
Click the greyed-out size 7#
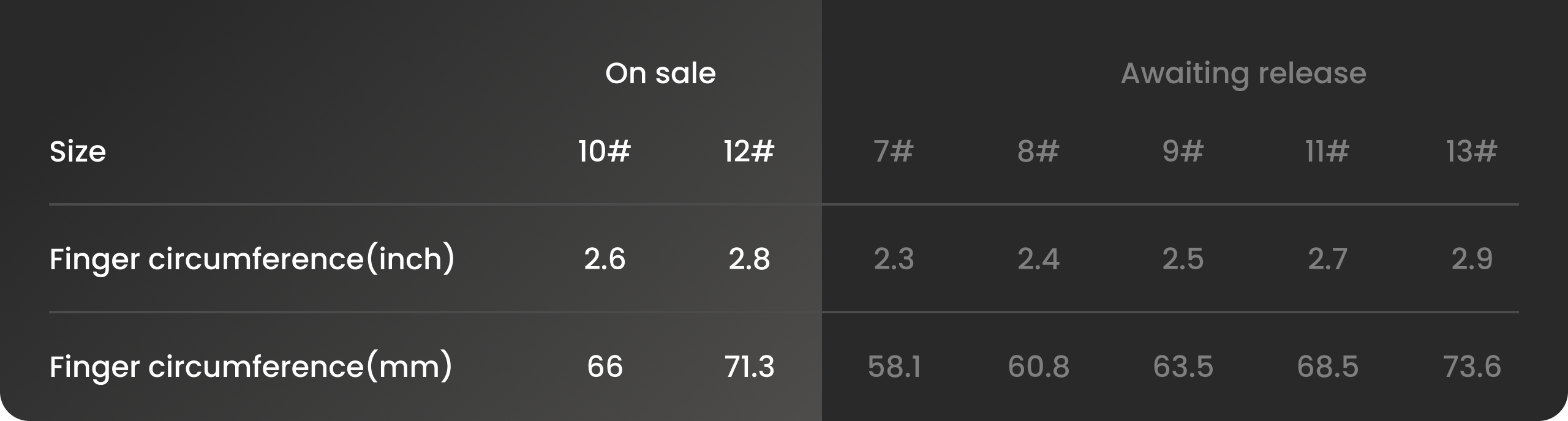[x=894, y=151]
